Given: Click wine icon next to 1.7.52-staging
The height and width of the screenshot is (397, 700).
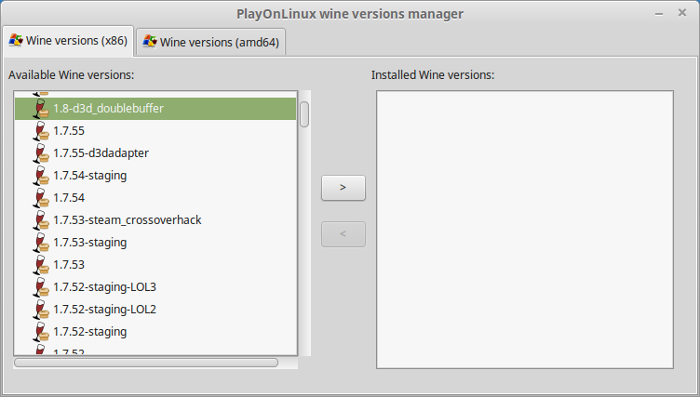Looking at the screenshot, I should pyautogui.click(x=41, y=332).
